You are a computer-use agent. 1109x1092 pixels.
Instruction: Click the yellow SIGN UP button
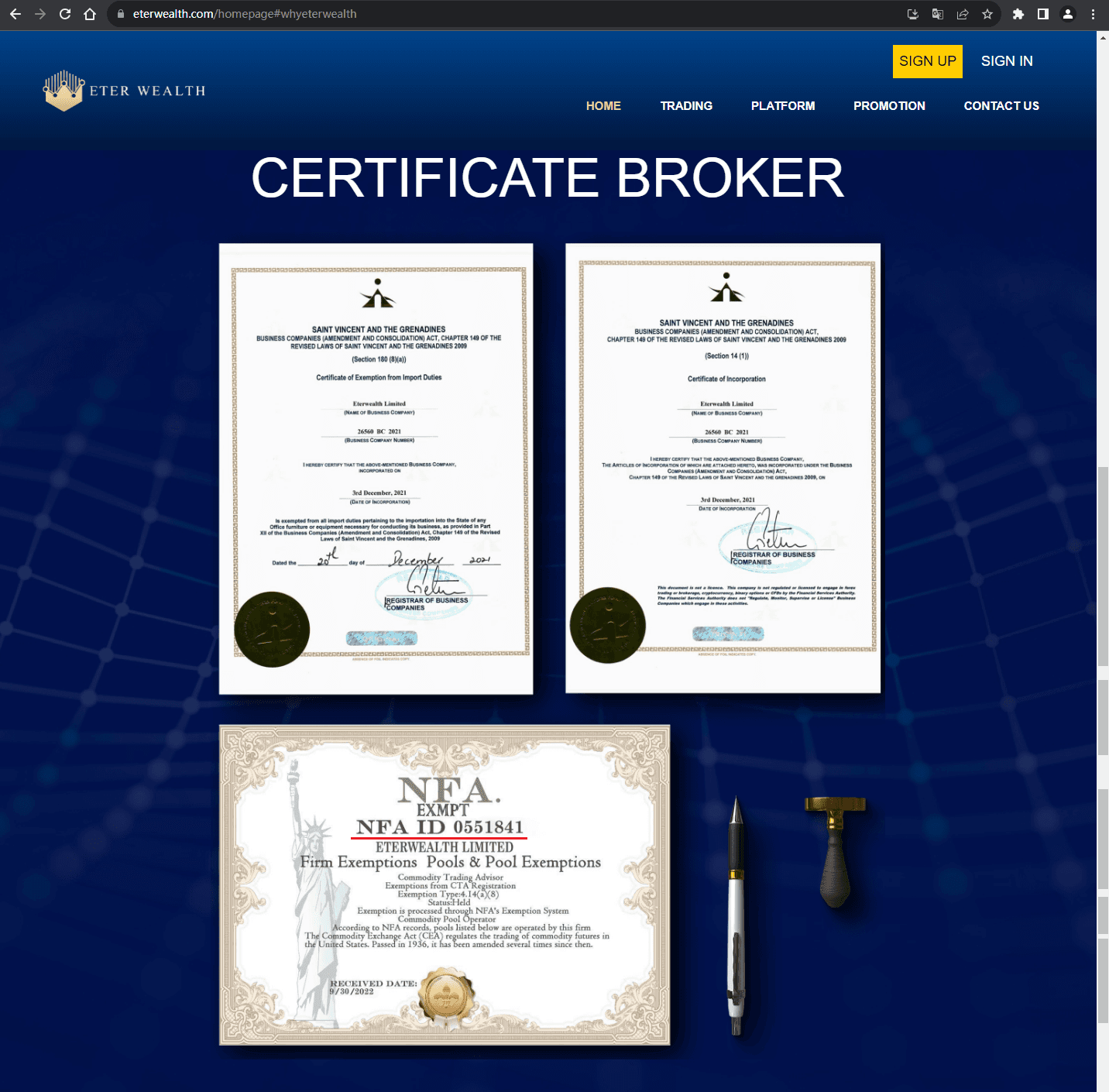(x=928, y=61)
